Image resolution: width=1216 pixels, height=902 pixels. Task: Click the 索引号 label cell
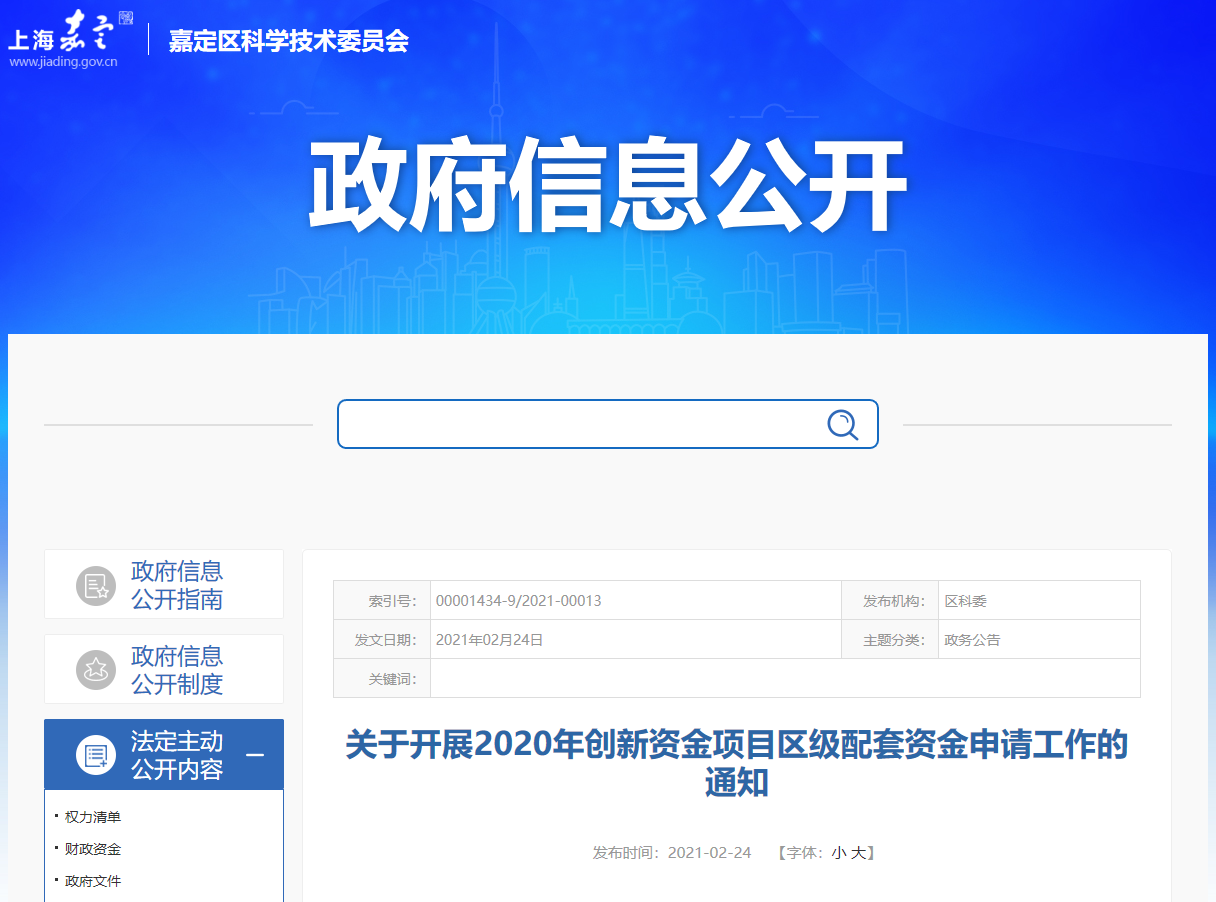tap(382, 601)
